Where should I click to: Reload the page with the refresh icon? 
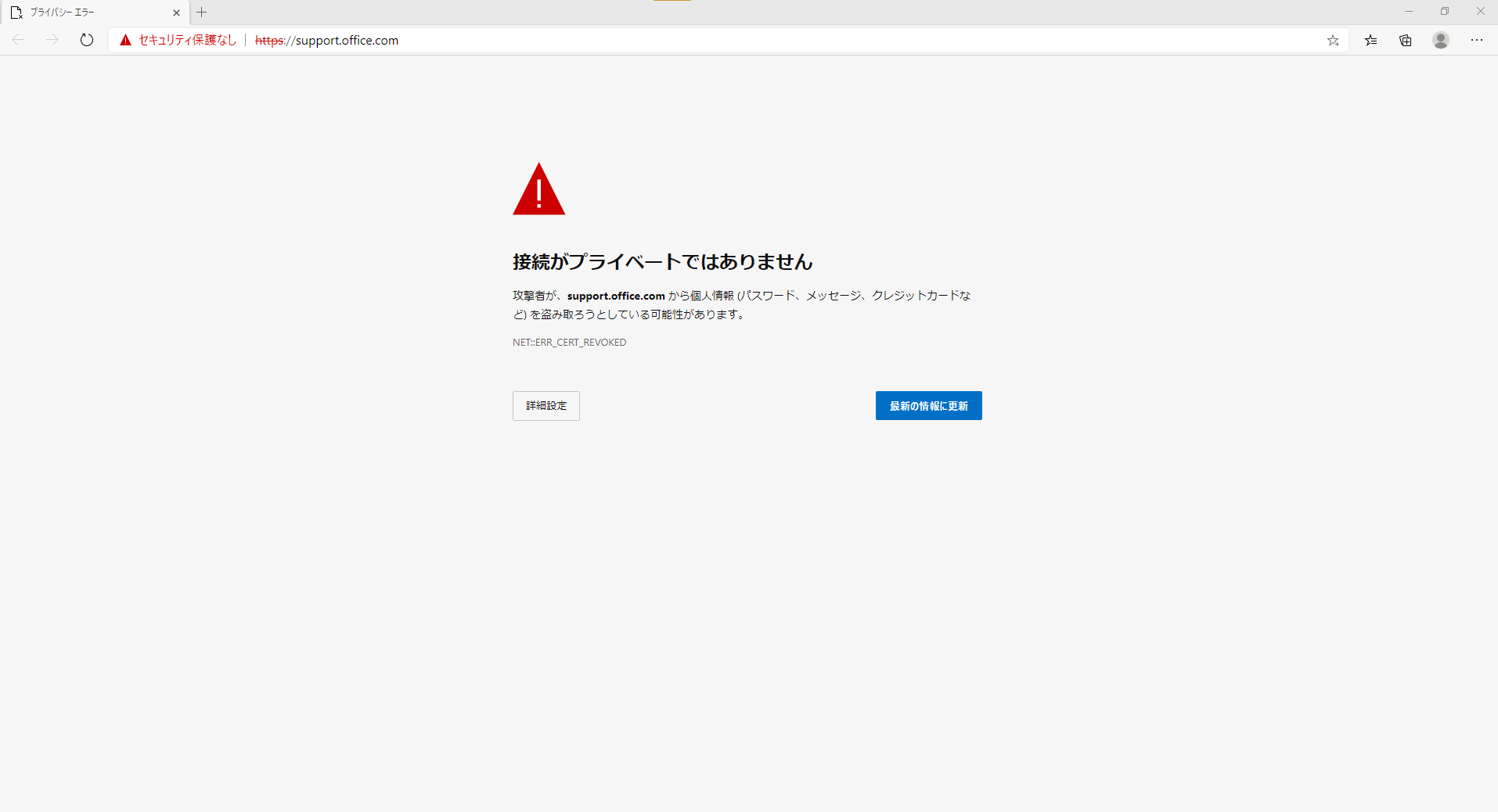(x=87, y=40)
